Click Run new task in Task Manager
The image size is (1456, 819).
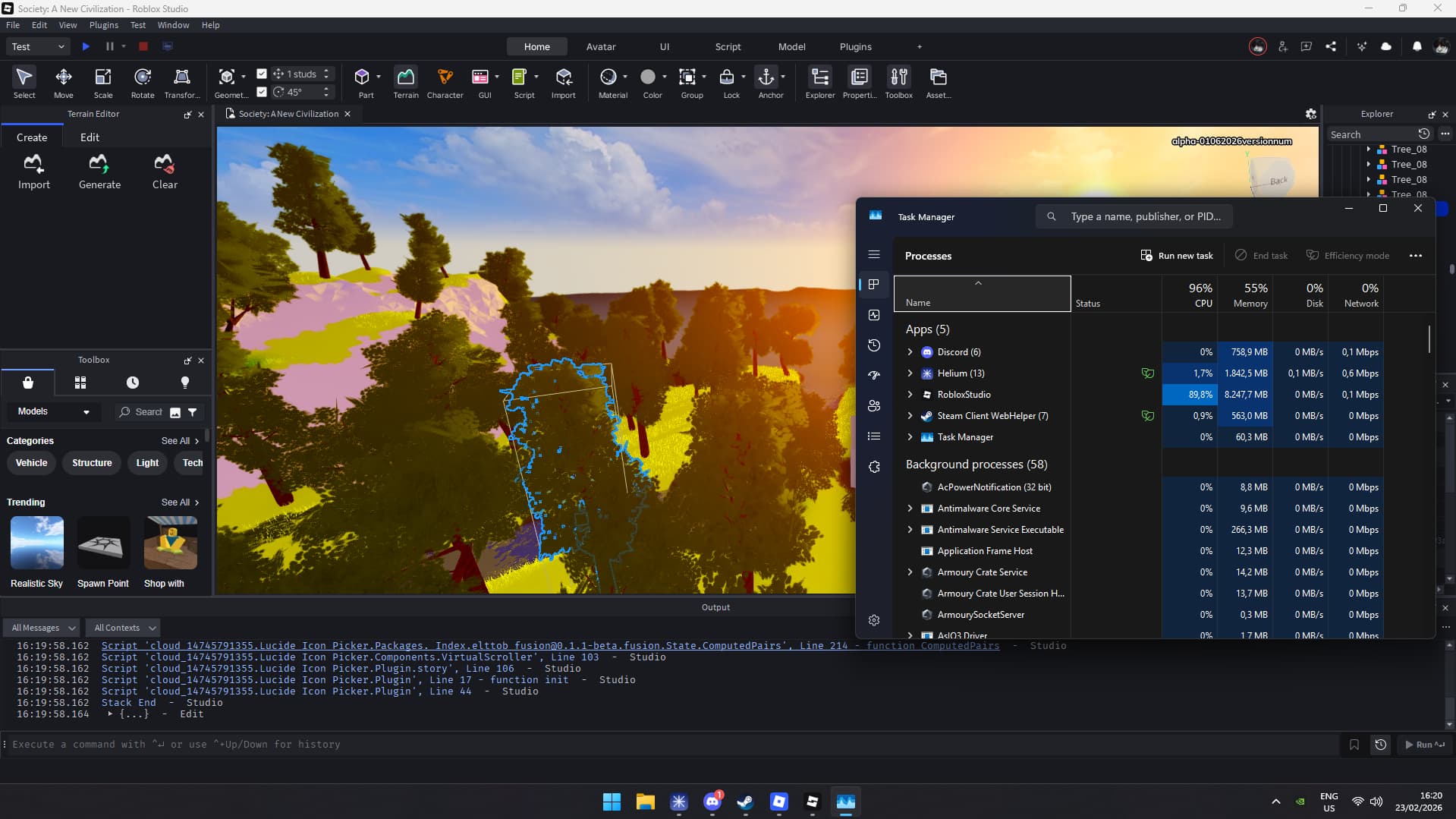(1177, 256)
